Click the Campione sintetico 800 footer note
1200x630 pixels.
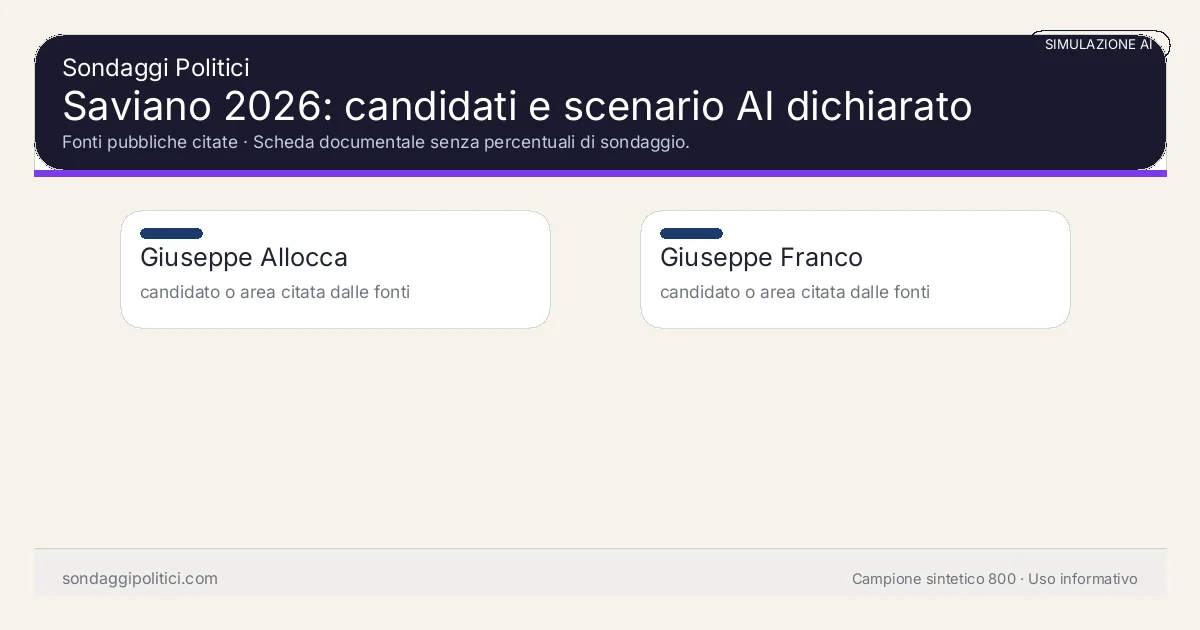(x=933, y=579)
